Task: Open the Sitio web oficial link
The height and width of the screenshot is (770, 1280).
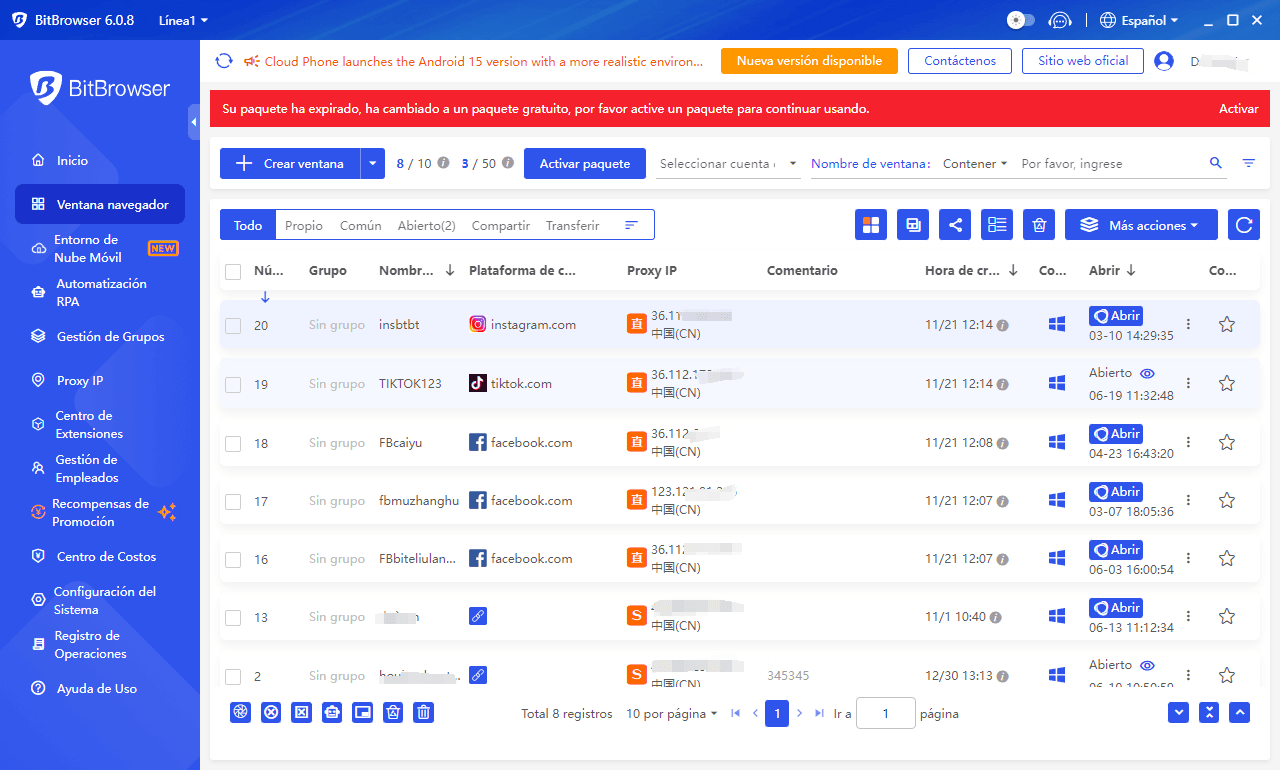Action: 1083,61
